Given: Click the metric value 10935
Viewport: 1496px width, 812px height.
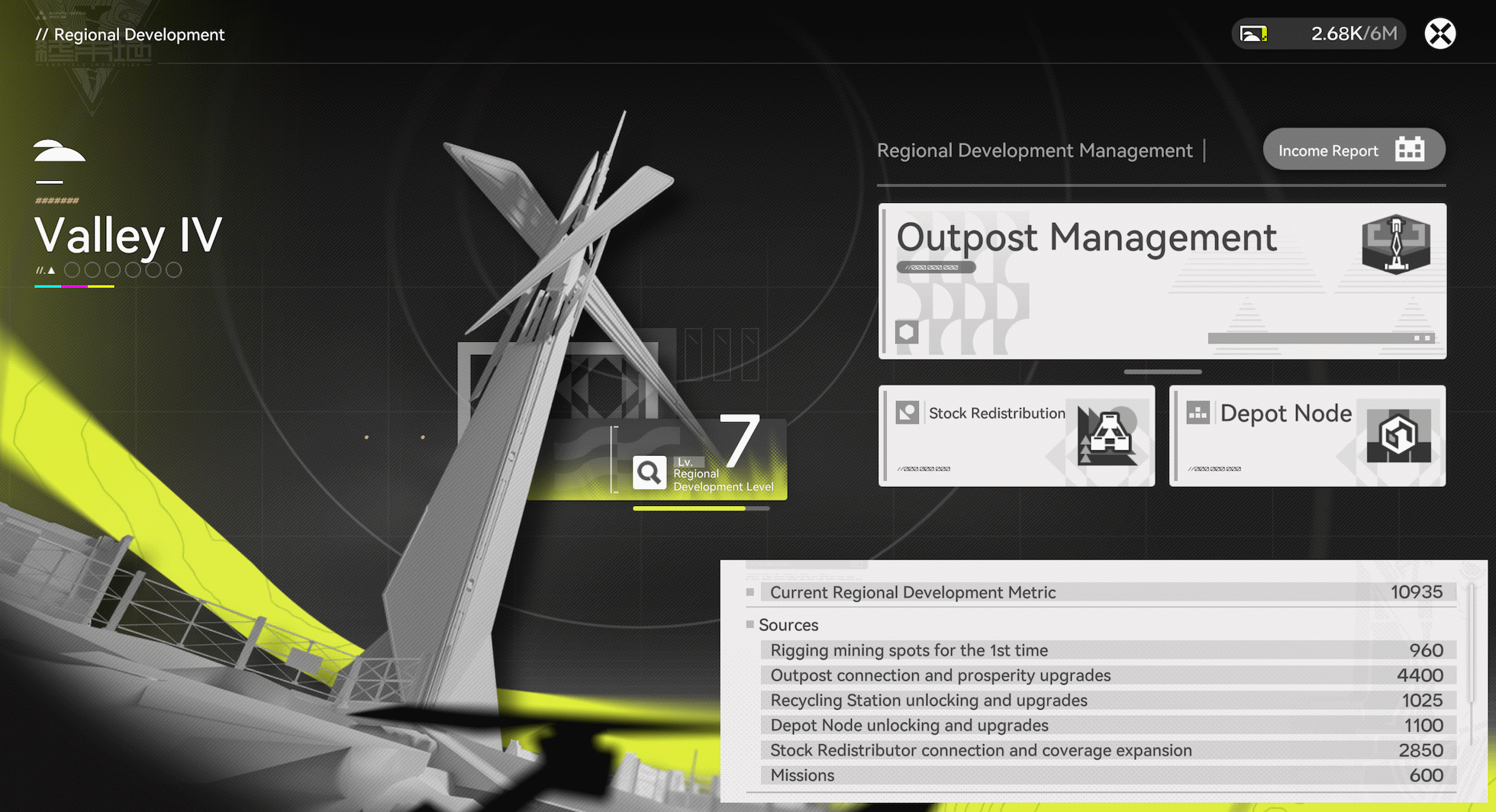Looking at the screenshot, I should tap(1417, 592).
